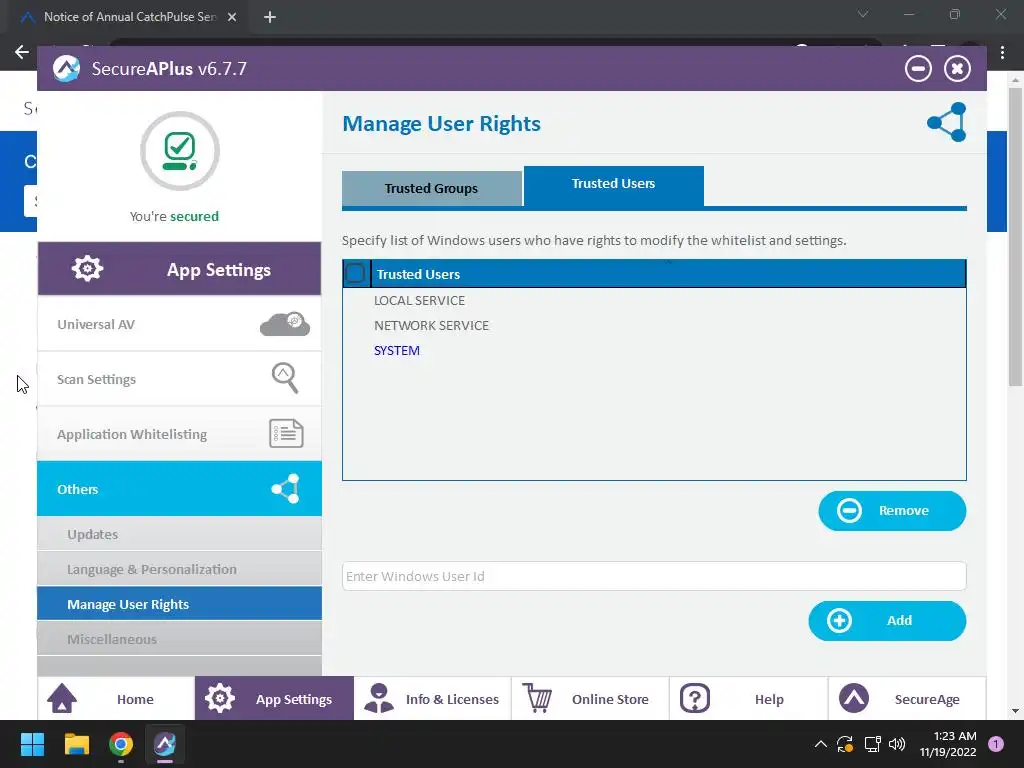The image size is (1024, 768).
Task: Click the SecureAge logo icon in bottom bar
Action: 854,698
